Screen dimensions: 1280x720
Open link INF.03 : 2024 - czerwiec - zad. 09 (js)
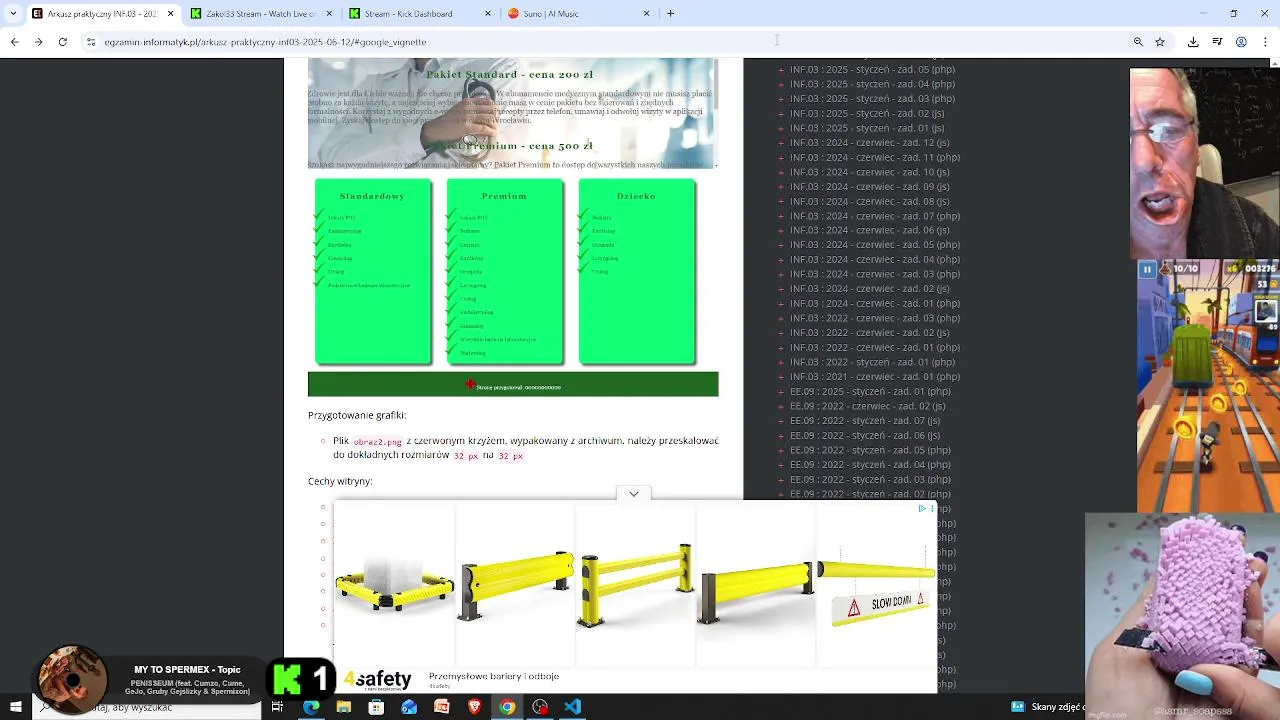[x=870, y=187]
